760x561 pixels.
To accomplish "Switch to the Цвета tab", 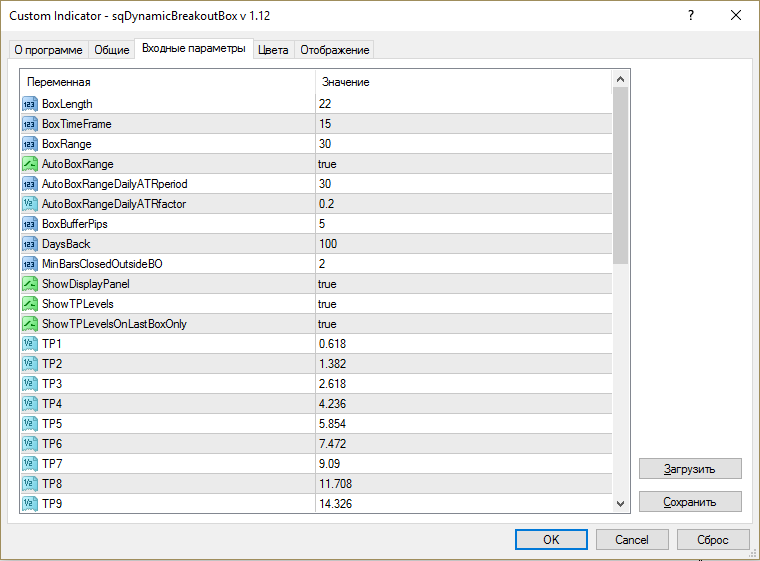I will [x=273, y=50].
